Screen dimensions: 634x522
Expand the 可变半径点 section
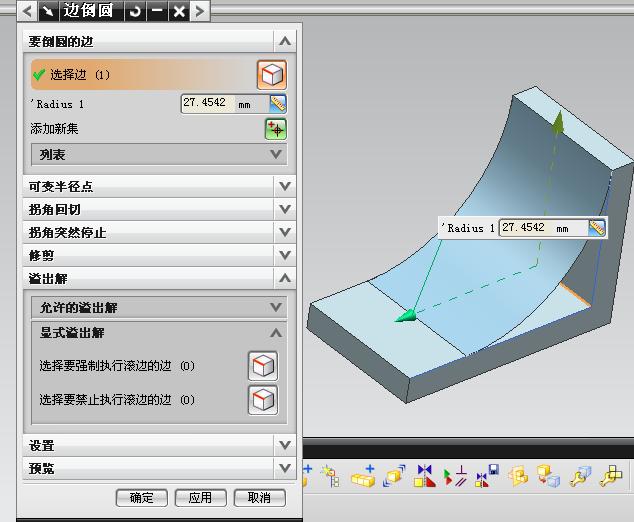285,186
